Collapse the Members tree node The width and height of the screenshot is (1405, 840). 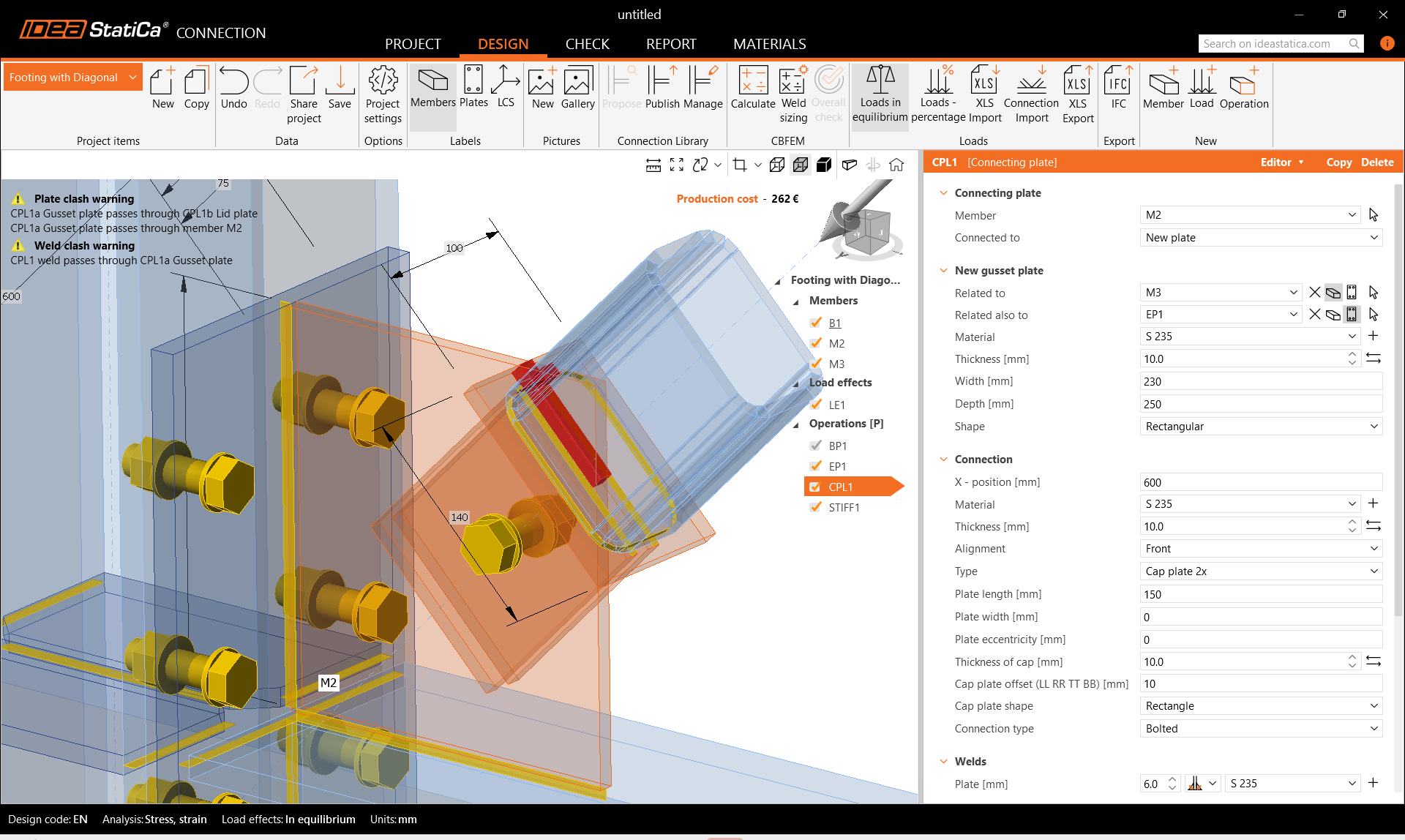click(x=796, y=301)
